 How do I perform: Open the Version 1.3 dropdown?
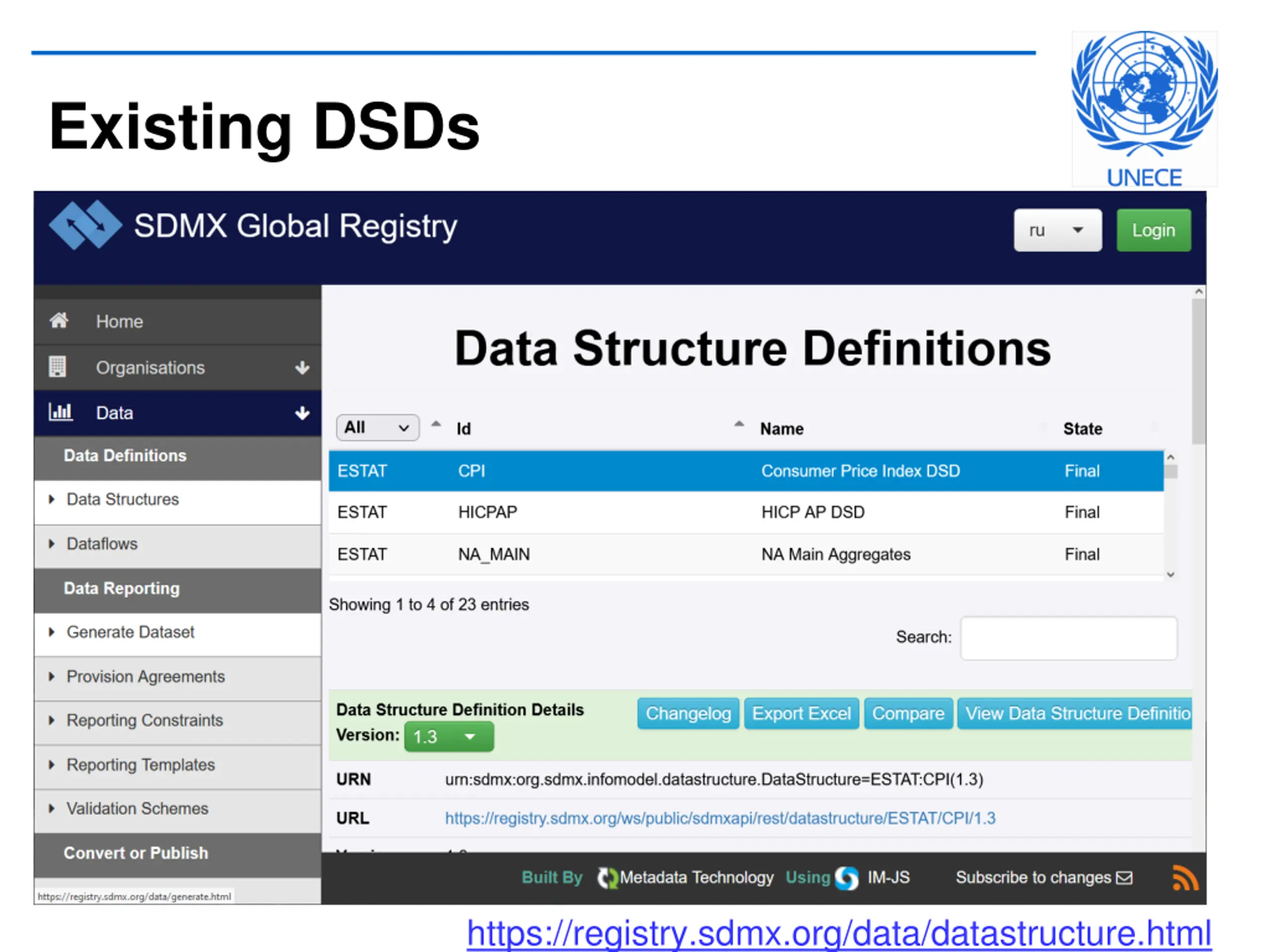pyautogui.click(x=449, y=737)
